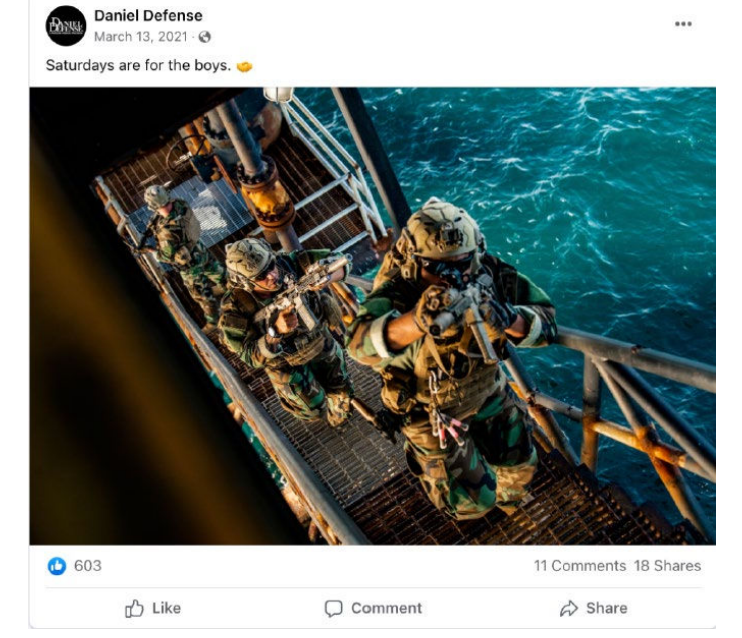Open the March 13, 2021 timestamp link
The width and height of the screenshot is (742, 638).
(x=141, y=37)
